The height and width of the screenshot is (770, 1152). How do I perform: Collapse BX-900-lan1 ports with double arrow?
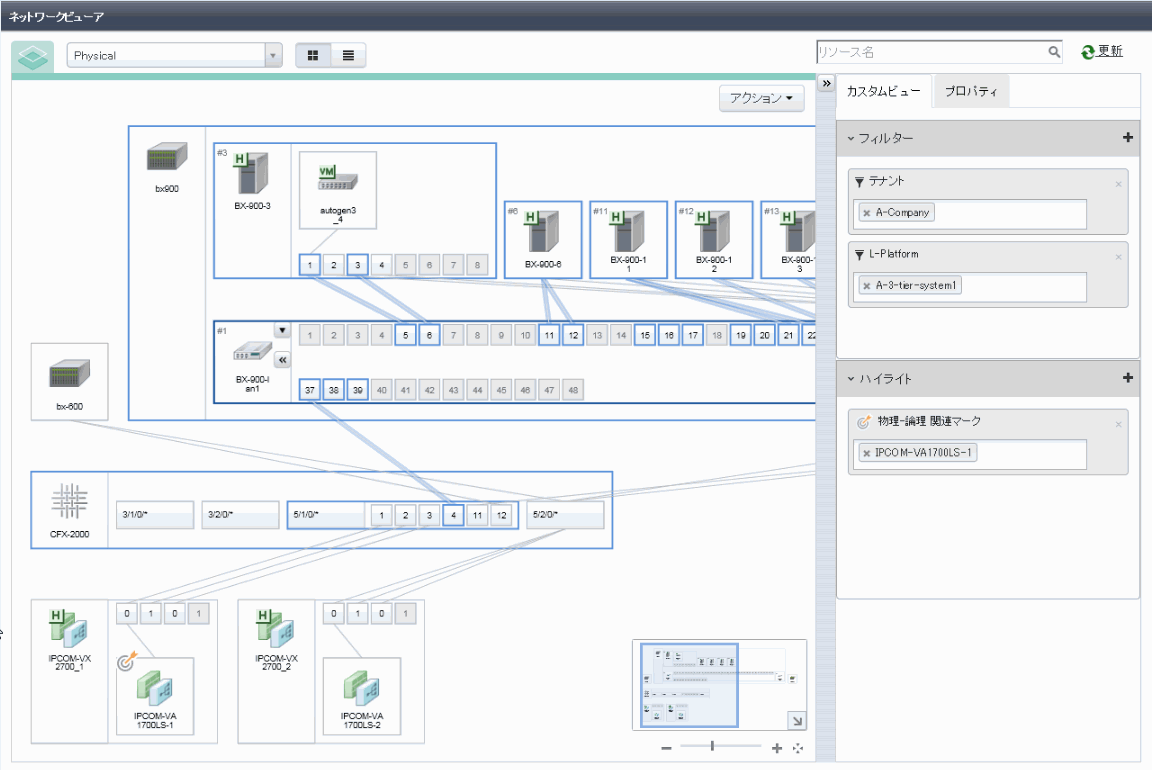click(x=282, y=359)
